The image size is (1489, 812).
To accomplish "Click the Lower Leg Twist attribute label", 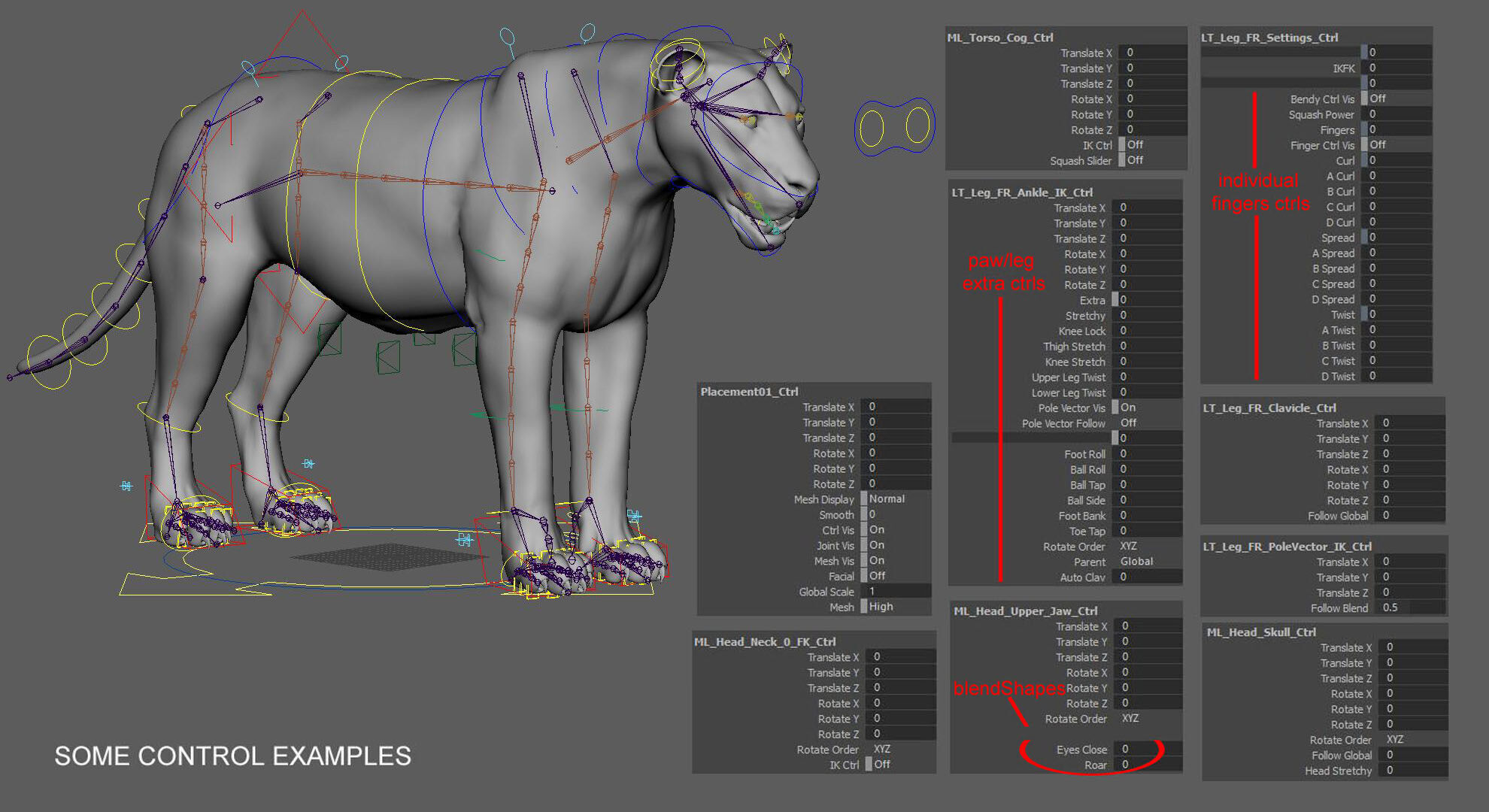I will (x=1069, y=392).
